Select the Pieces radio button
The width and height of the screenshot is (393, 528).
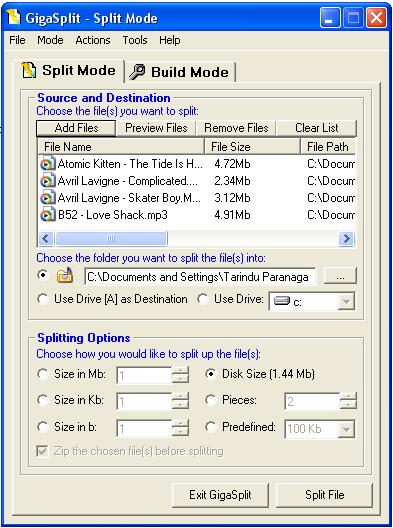click(x=210, y=400)
